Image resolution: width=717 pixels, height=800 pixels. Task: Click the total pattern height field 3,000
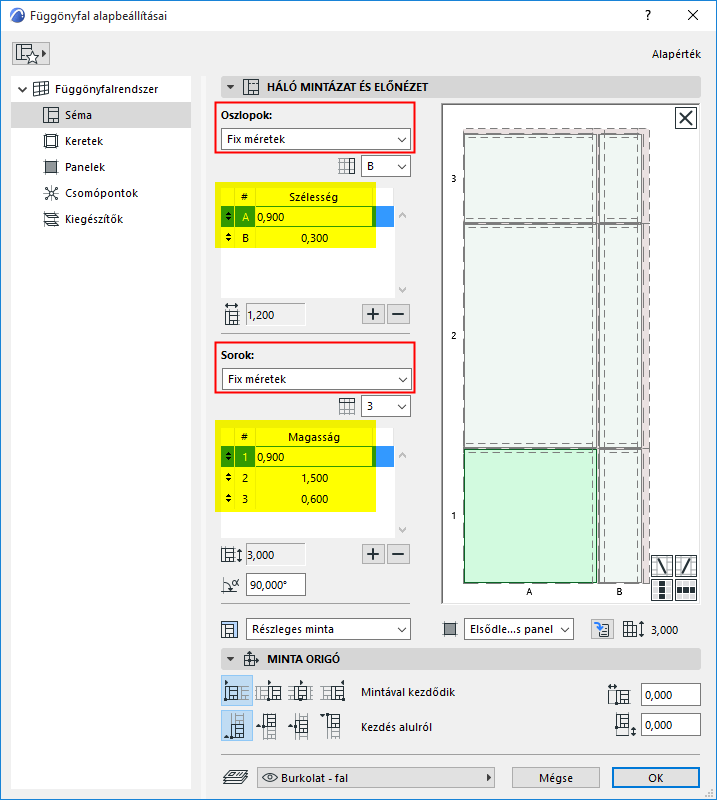(x=276, y=555)
